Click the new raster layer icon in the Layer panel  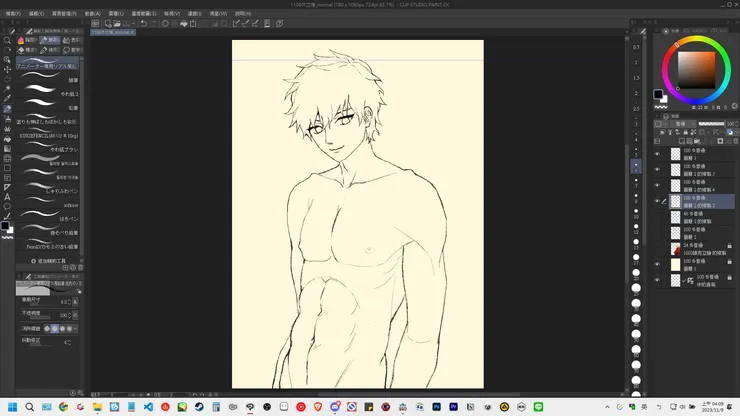click(x=681, y=141)
